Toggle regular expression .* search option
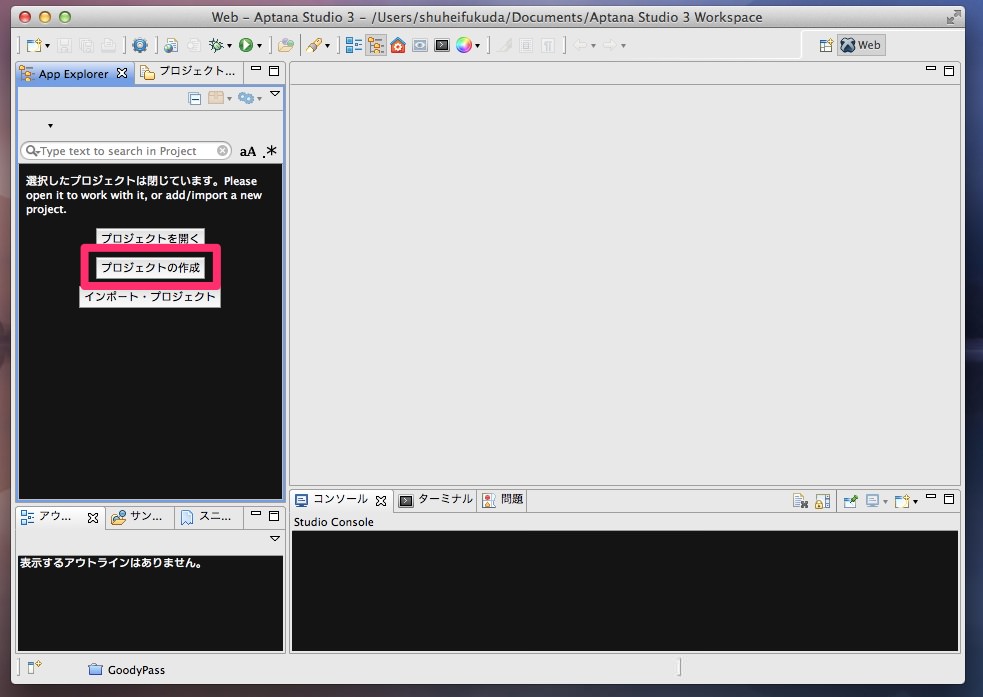 tap(270, 151)
